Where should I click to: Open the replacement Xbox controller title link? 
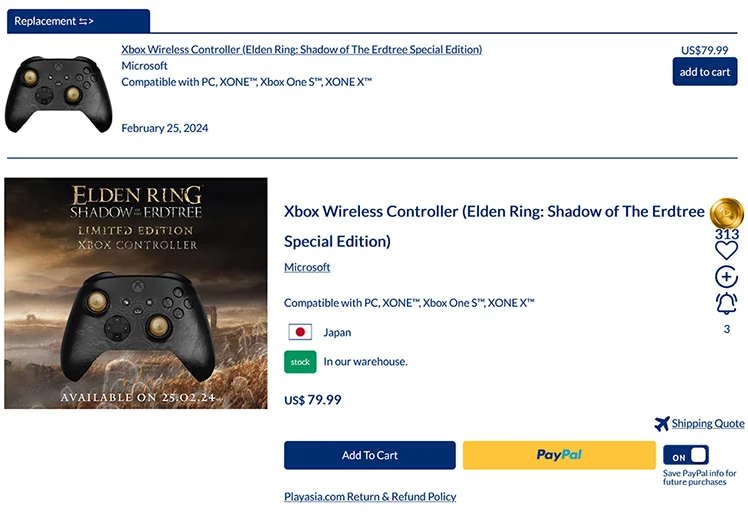[301, 49]
